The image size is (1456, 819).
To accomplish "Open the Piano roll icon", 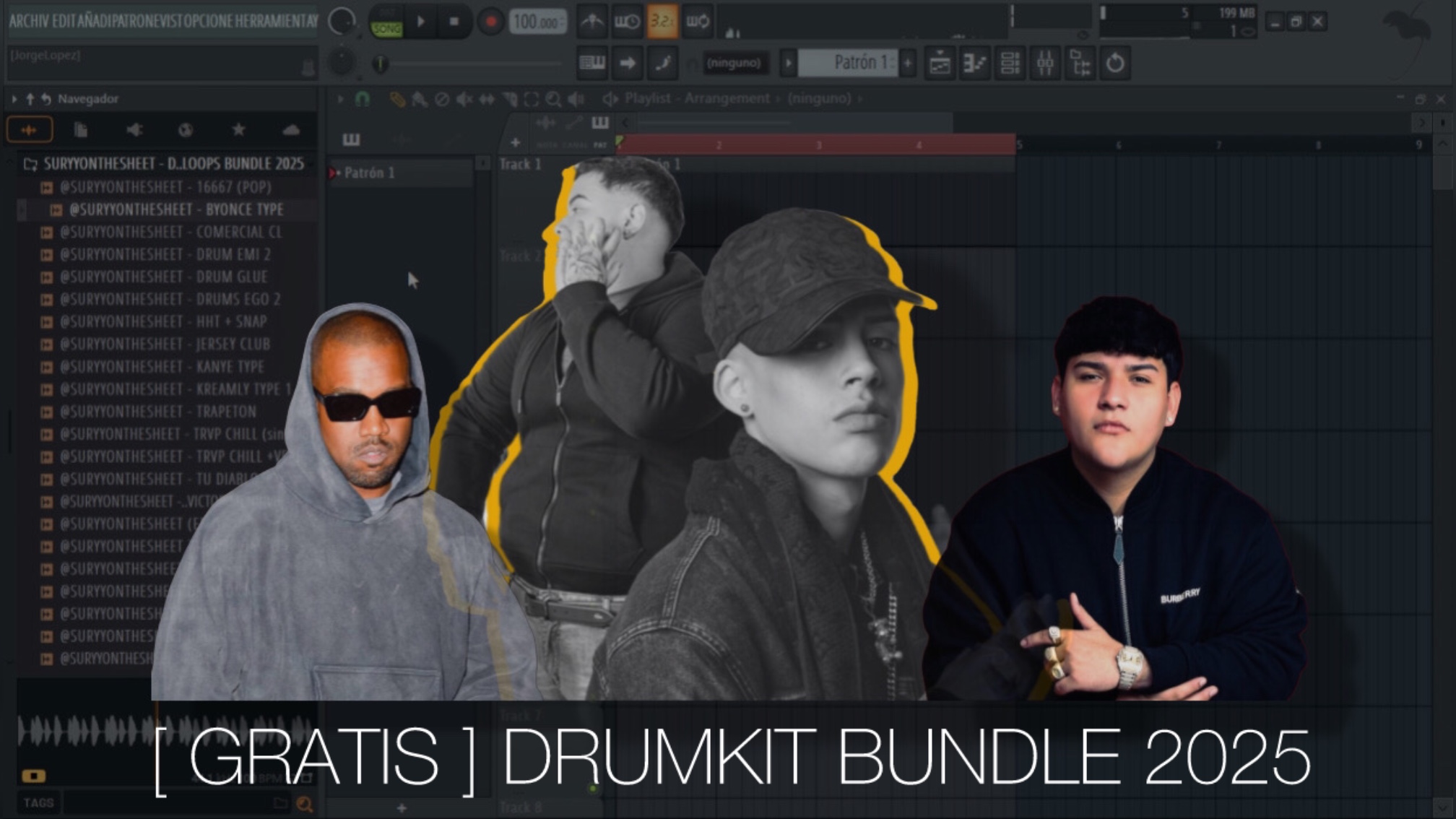I will click(x=974, y=64).
